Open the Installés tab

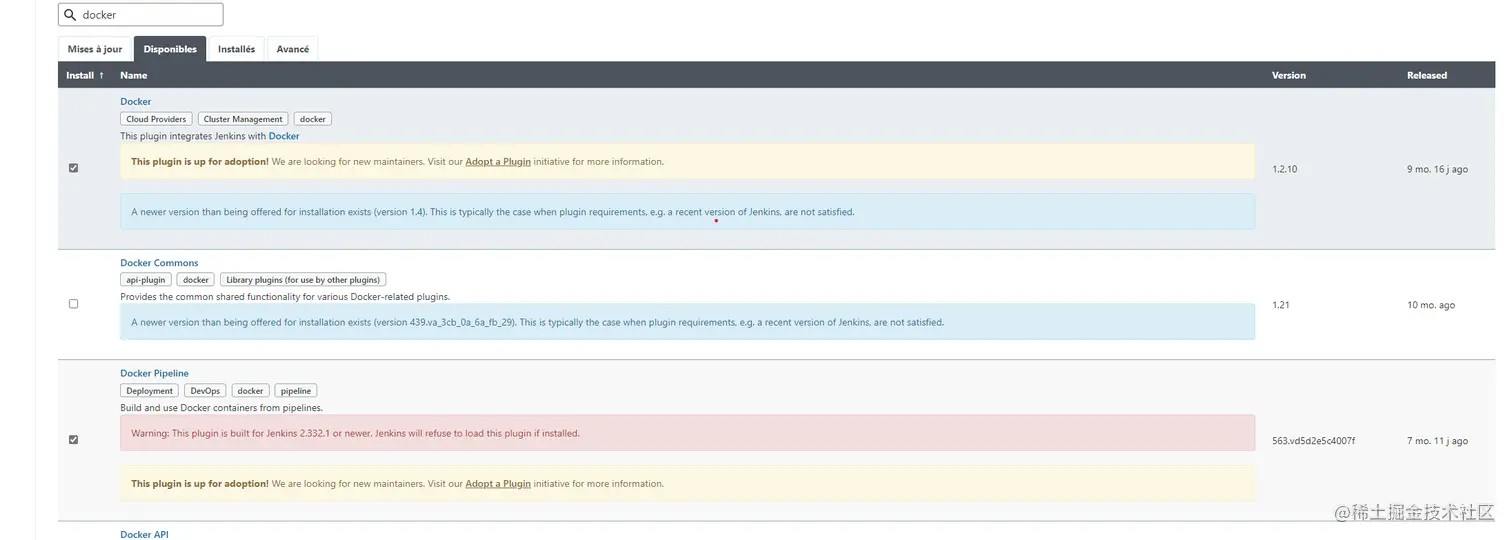pos(237,49)
